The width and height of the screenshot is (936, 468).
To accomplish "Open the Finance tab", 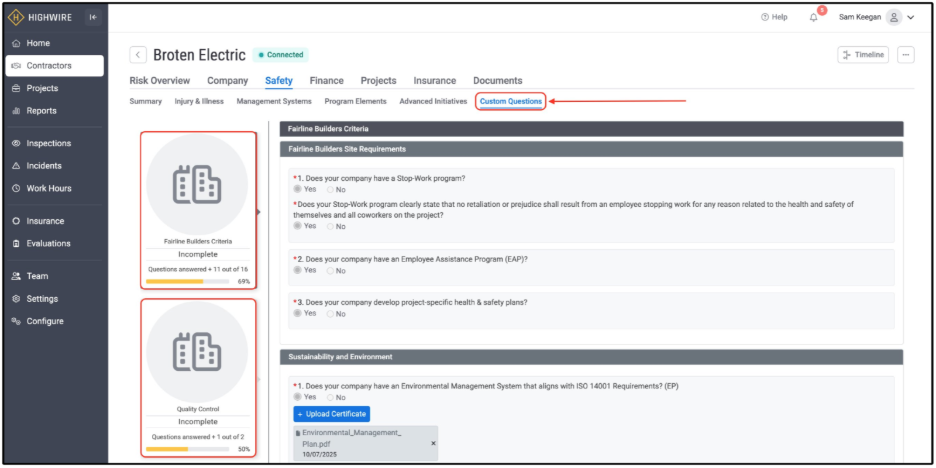I will tap(327, 81).
